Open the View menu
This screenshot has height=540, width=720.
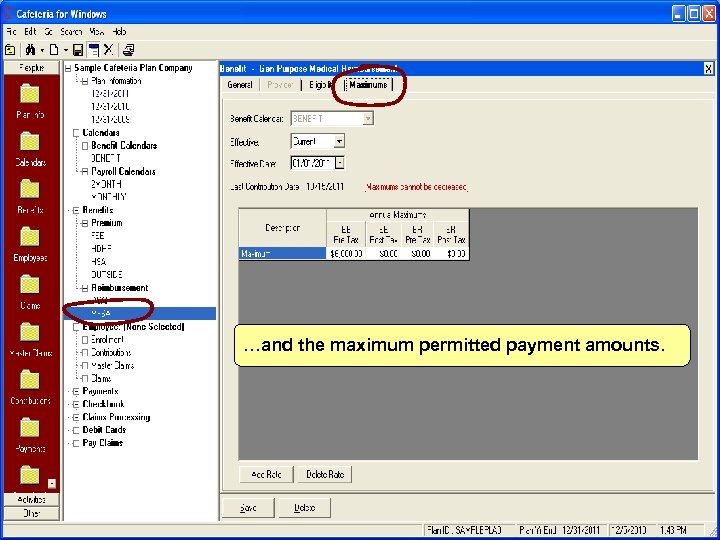96,32
